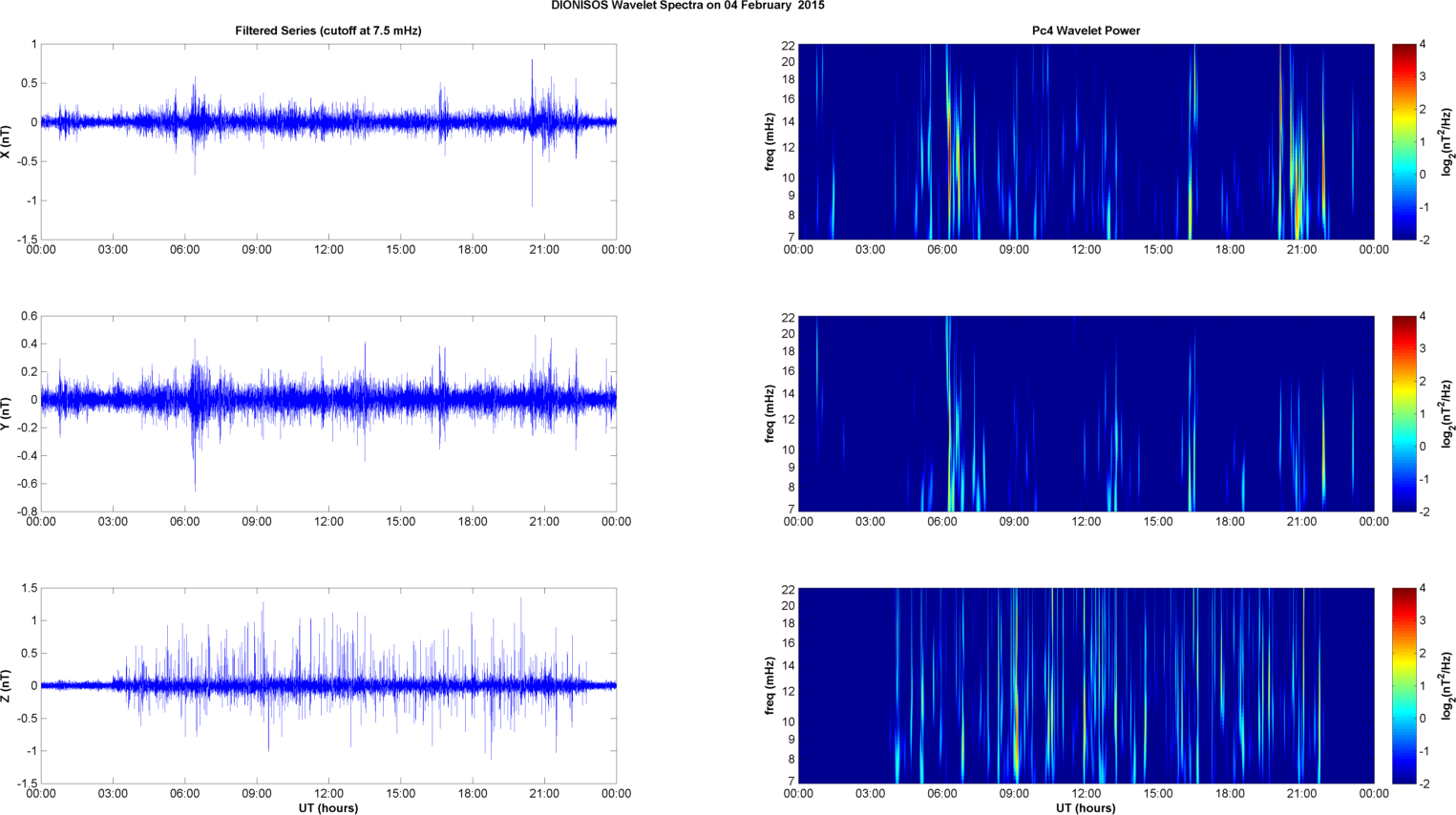Click the color bar beside the middle wavelet spectrum
The image size is (1456, 815).
tap(1403, 413)
